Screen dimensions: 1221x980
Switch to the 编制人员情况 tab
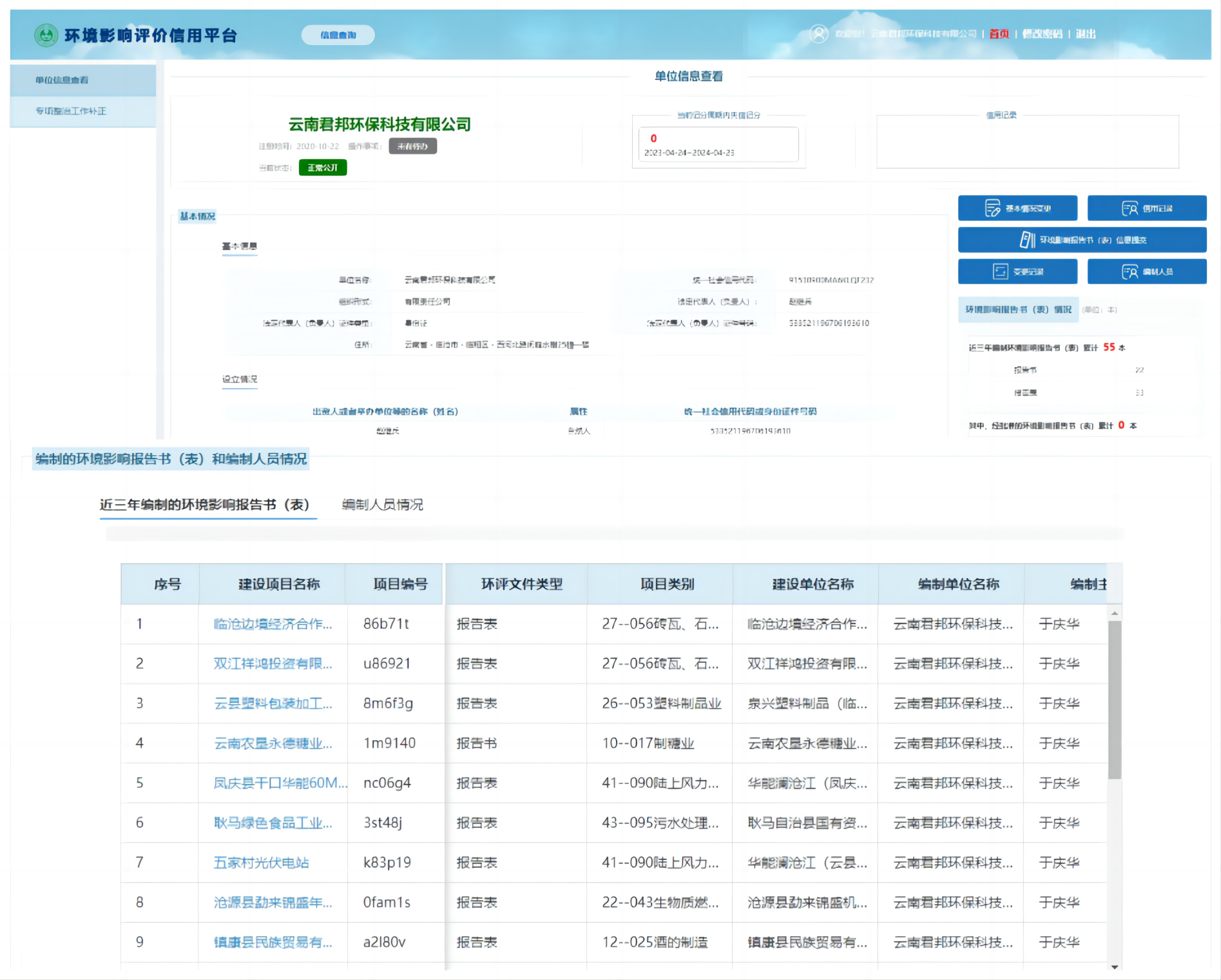tap(382, 504)
